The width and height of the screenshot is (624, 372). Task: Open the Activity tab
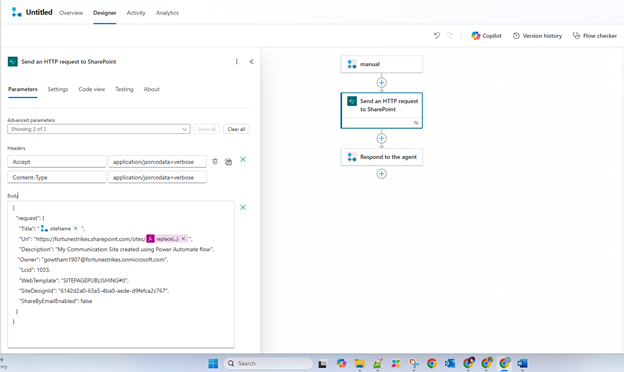click(x=136, y=13)
